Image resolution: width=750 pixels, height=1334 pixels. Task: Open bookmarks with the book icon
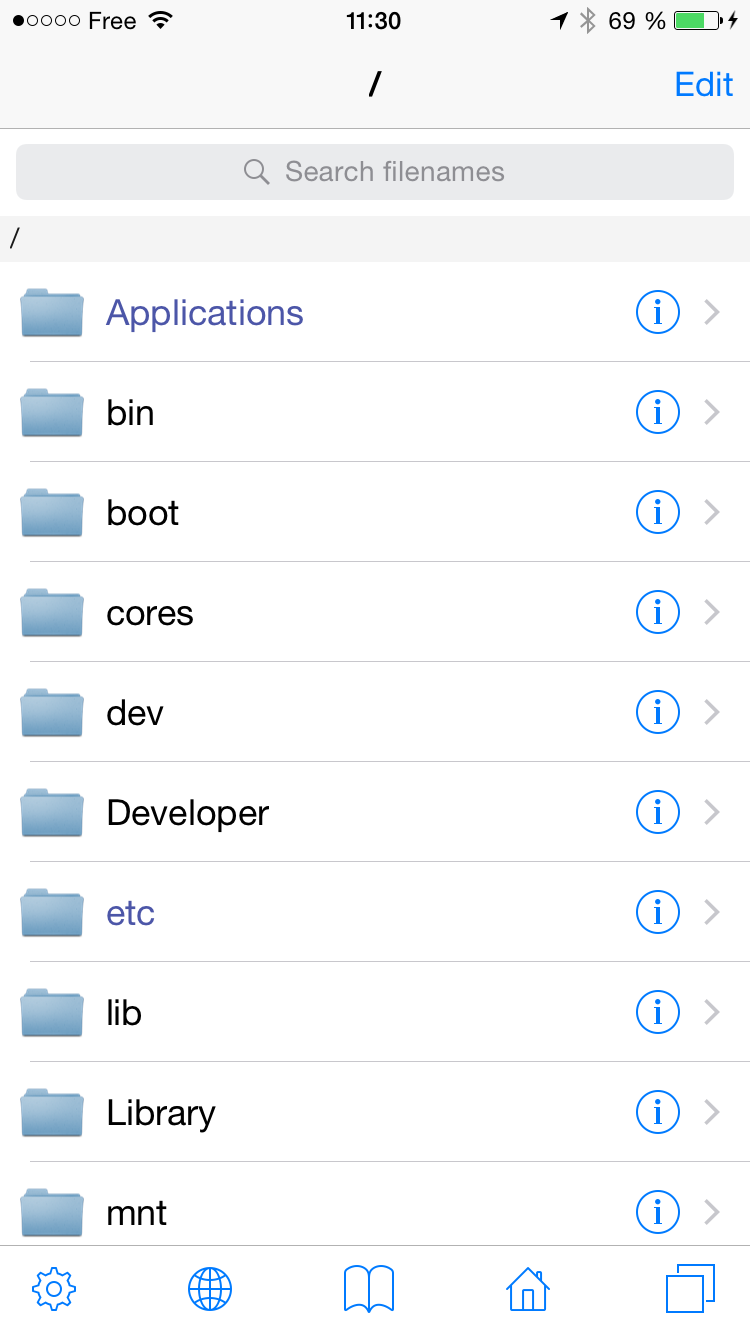(369, 1289)
